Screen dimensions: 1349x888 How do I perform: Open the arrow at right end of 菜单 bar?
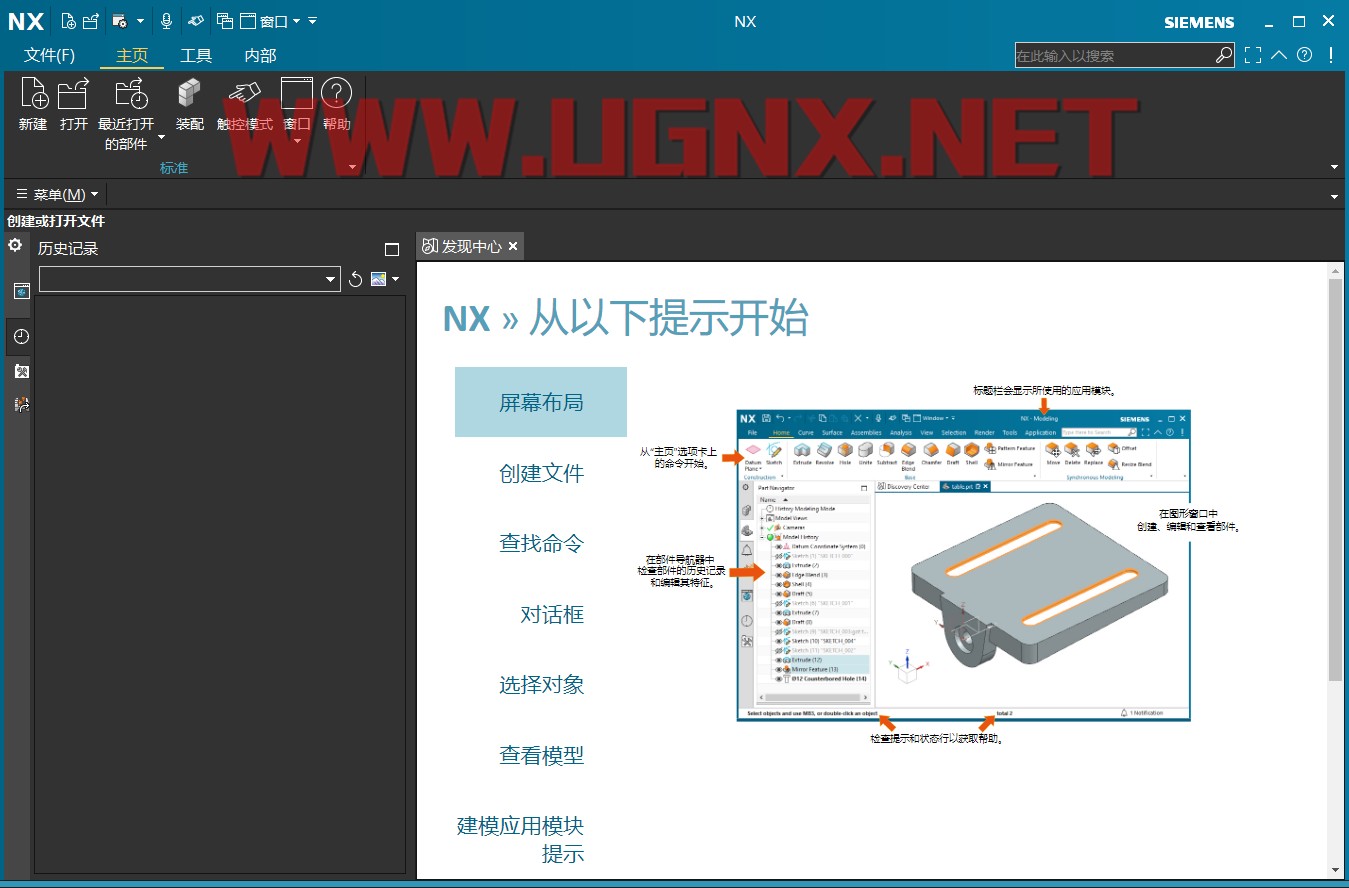click(x=1334, y=195)
